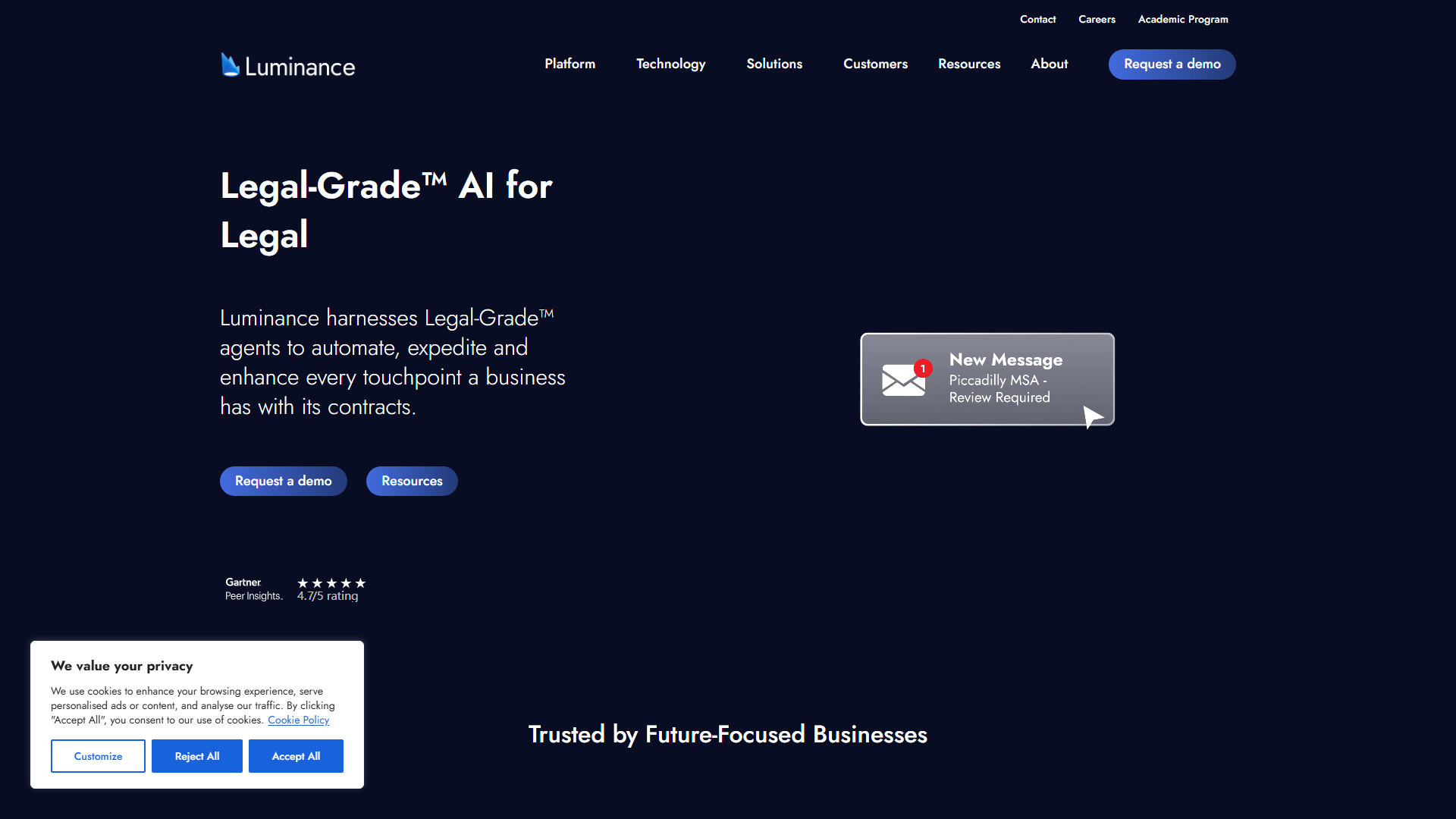Open the Platform menu

click(x=570, y=64)
